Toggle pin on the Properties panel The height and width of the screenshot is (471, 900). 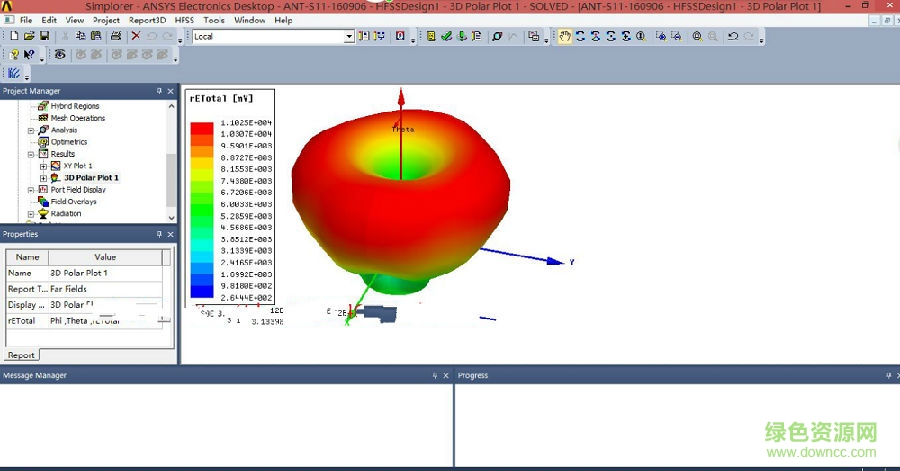pyautogui.click(x=158, y=234)
